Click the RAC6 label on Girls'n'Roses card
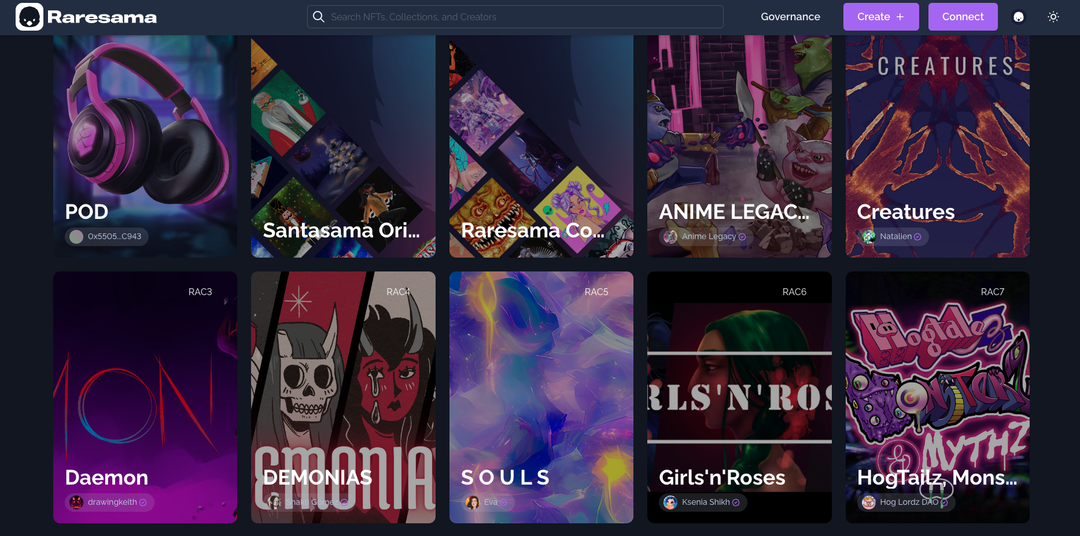This screenshot has height=536, width=1080. (x=794, y=291)
